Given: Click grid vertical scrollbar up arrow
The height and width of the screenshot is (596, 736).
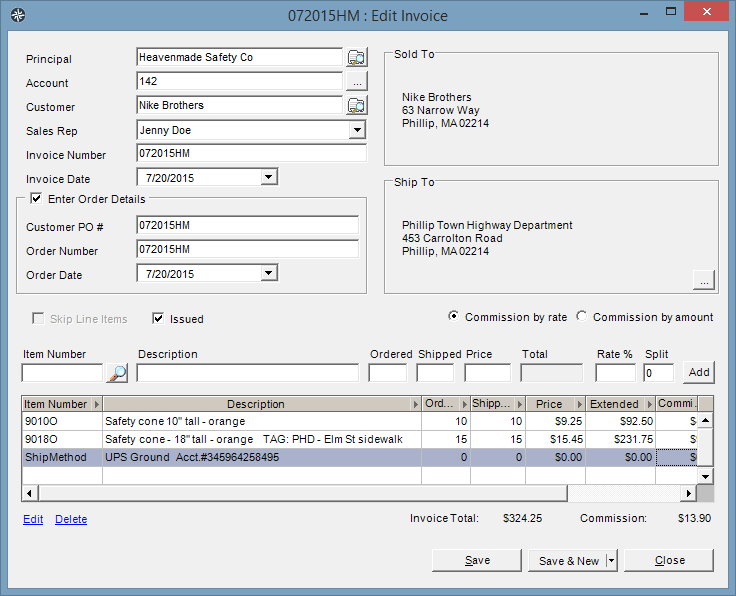Looking at the screenshot, I should pyautogui.click(x=705, y=420).
